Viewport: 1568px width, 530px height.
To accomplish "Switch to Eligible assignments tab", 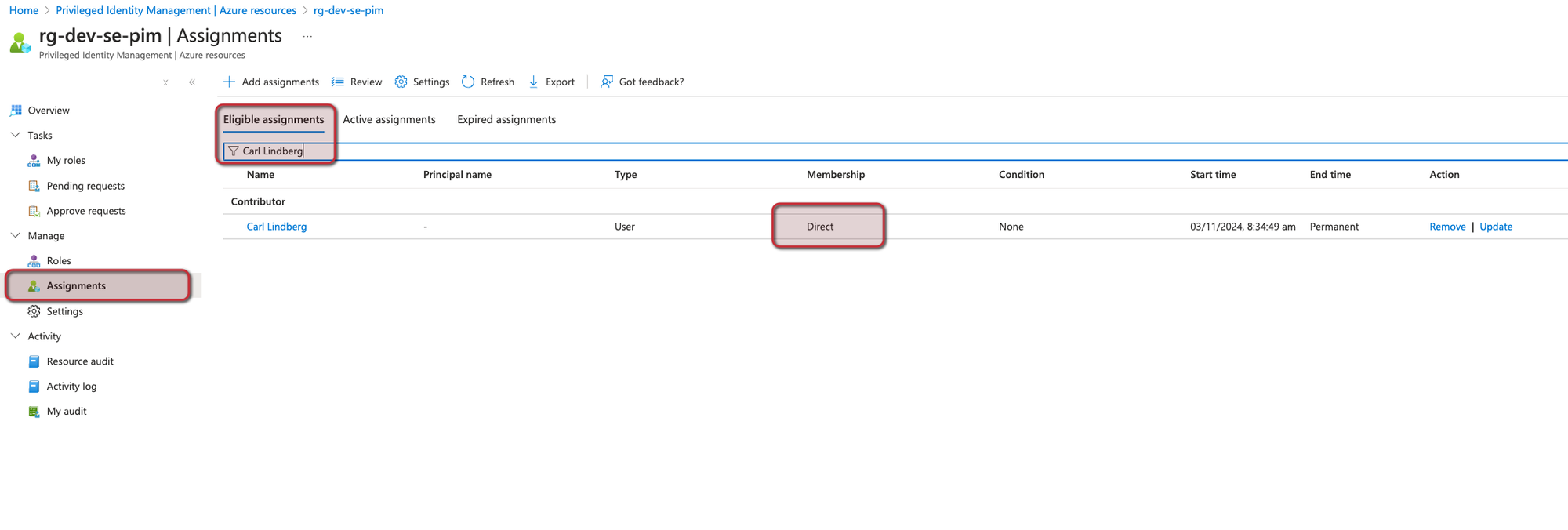I will 274,119.
